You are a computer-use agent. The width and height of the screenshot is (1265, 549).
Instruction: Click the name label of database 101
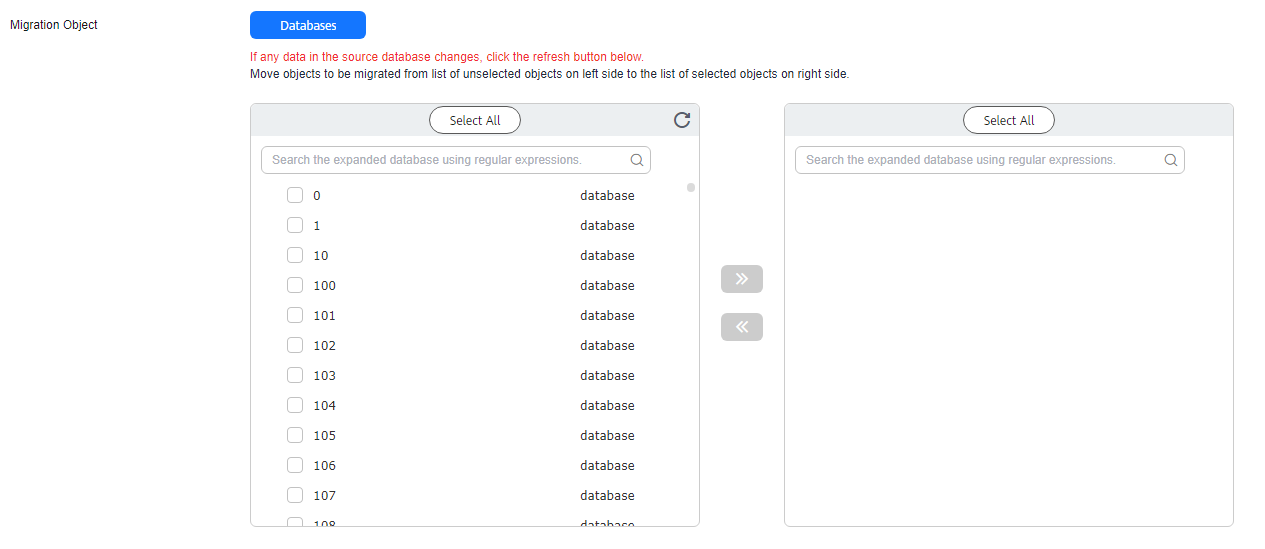pos(325,316)
